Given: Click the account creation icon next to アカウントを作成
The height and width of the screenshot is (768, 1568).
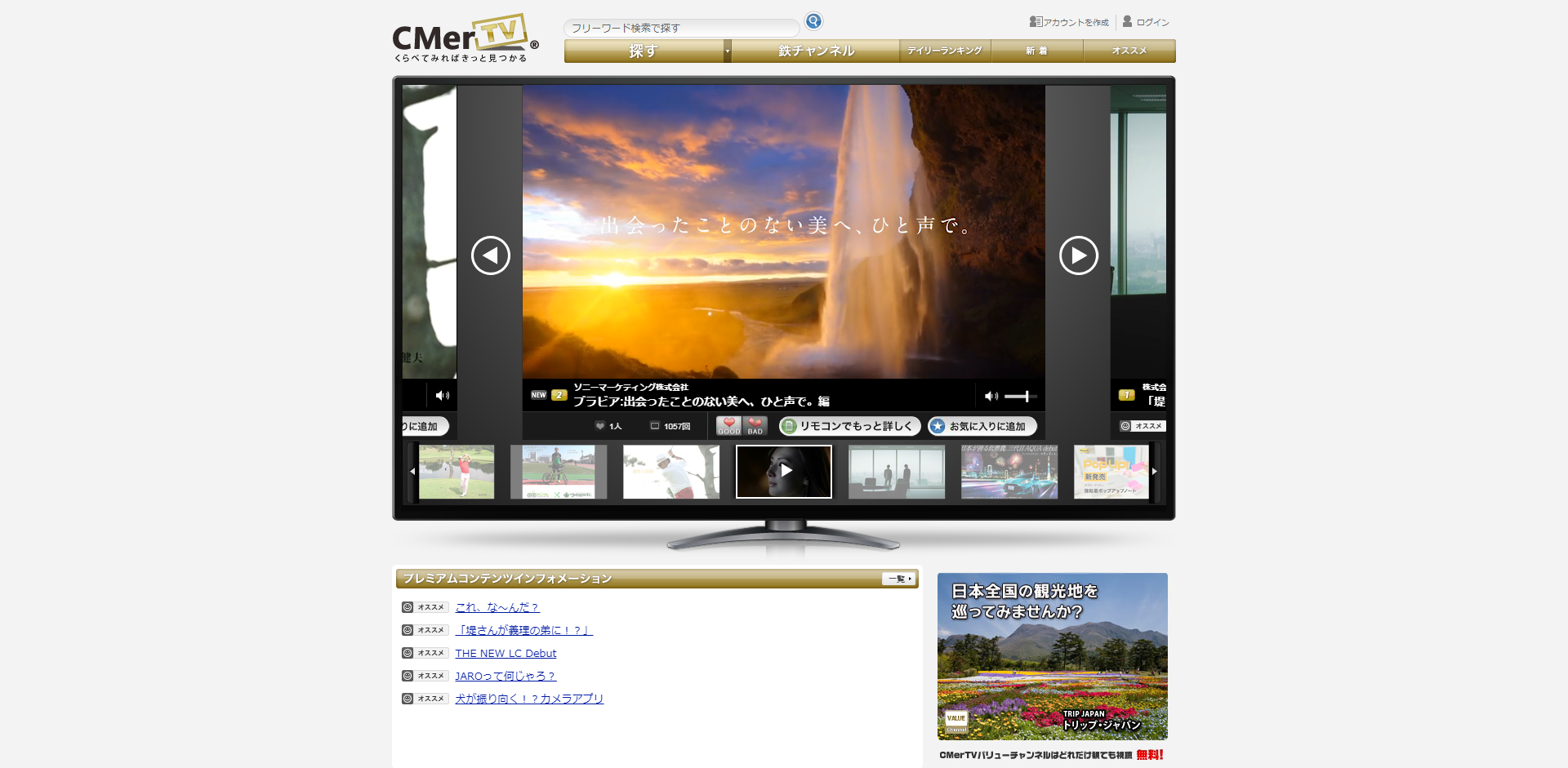Looking at the screenshot, I should 1036,23.
